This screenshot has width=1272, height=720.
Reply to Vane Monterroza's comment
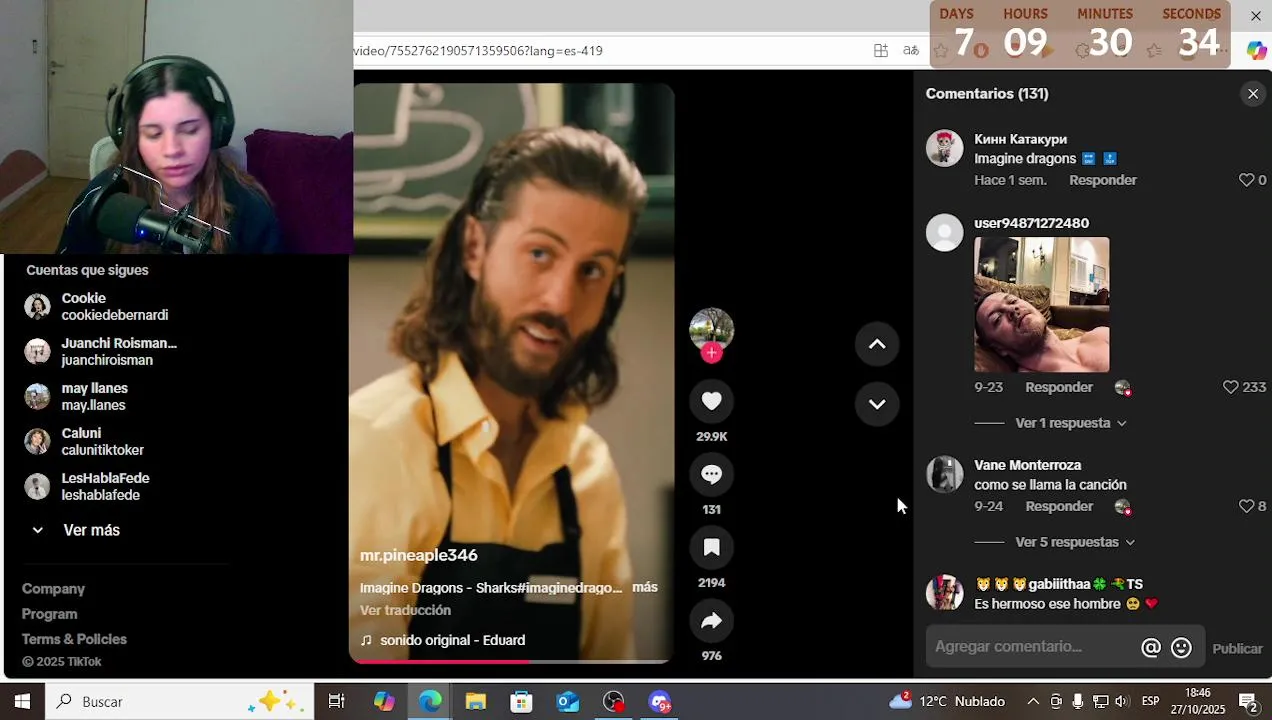1059,506
